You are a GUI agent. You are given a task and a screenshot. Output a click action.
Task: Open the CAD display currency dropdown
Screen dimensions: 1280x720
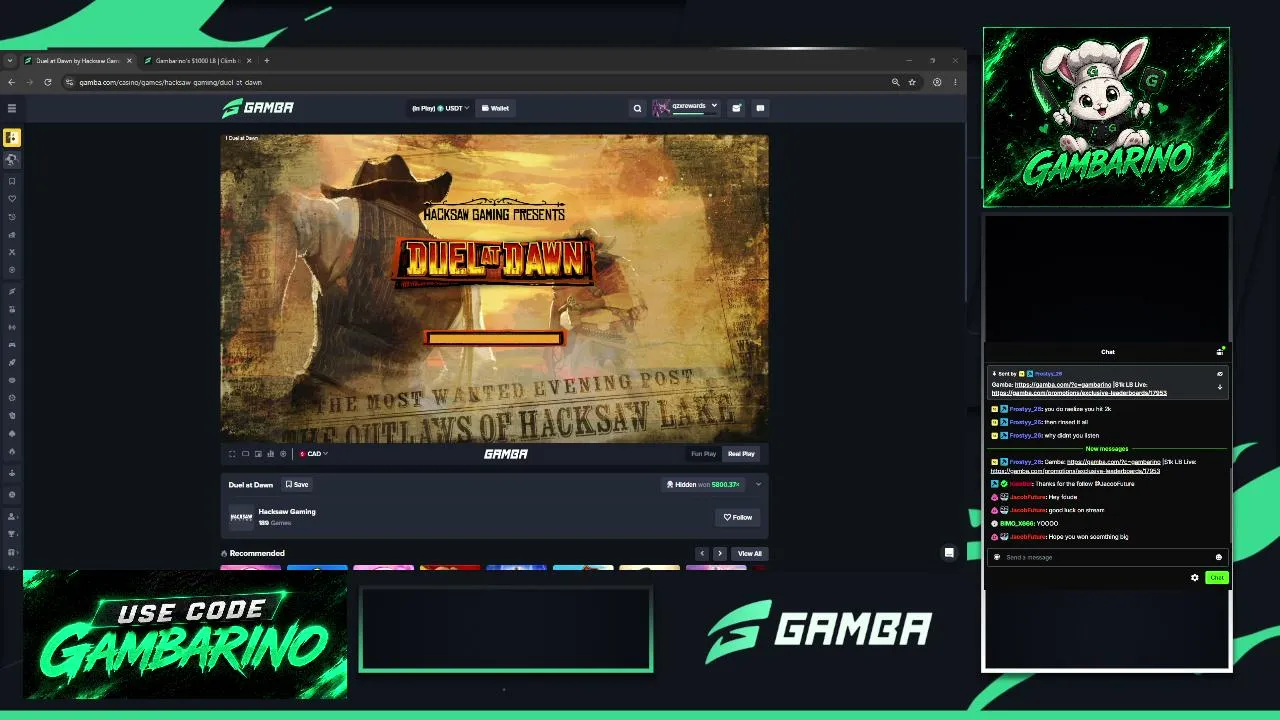313,454
